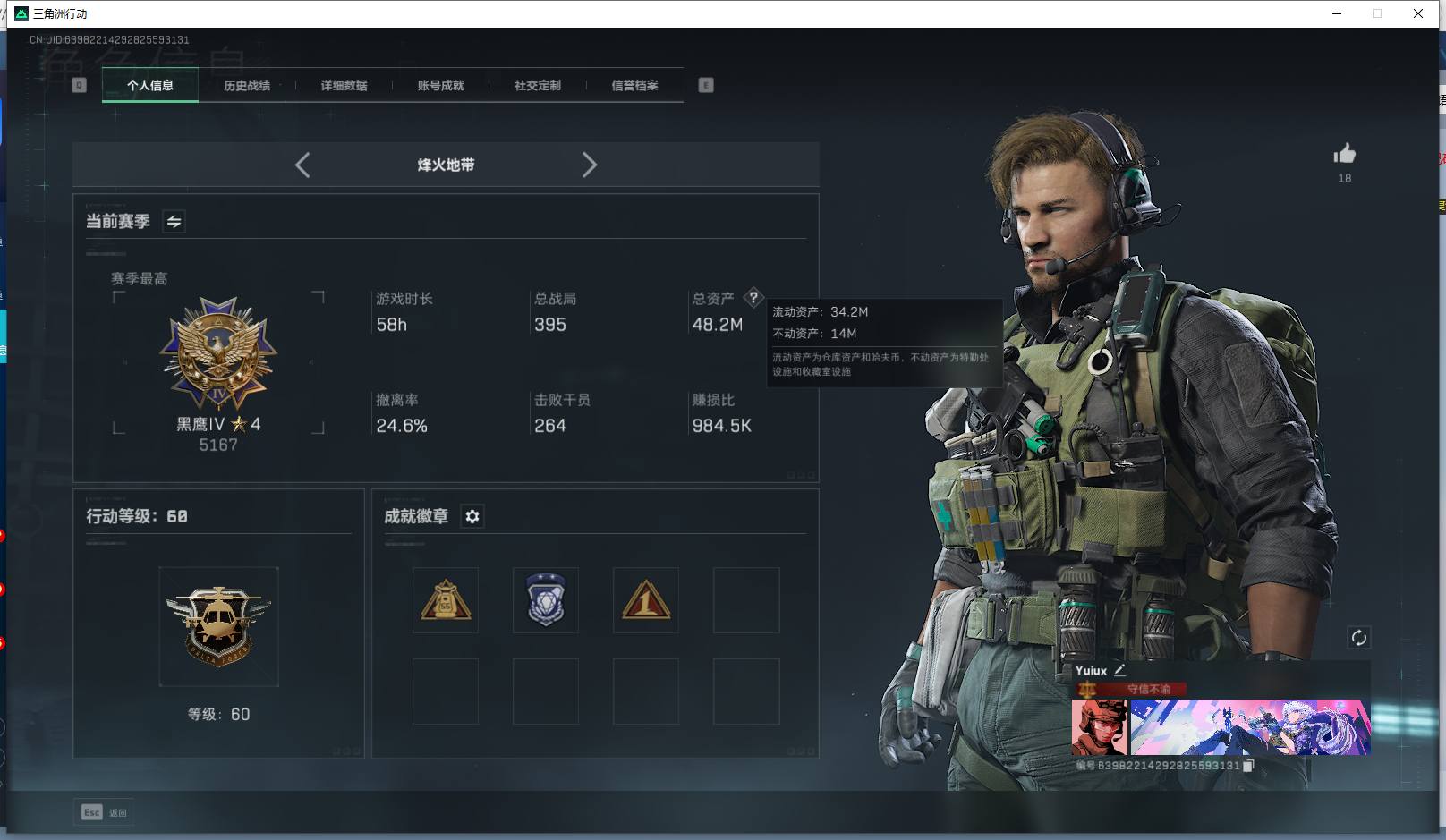
Task: Go to next game mode arrow
Action: (589, 165)
